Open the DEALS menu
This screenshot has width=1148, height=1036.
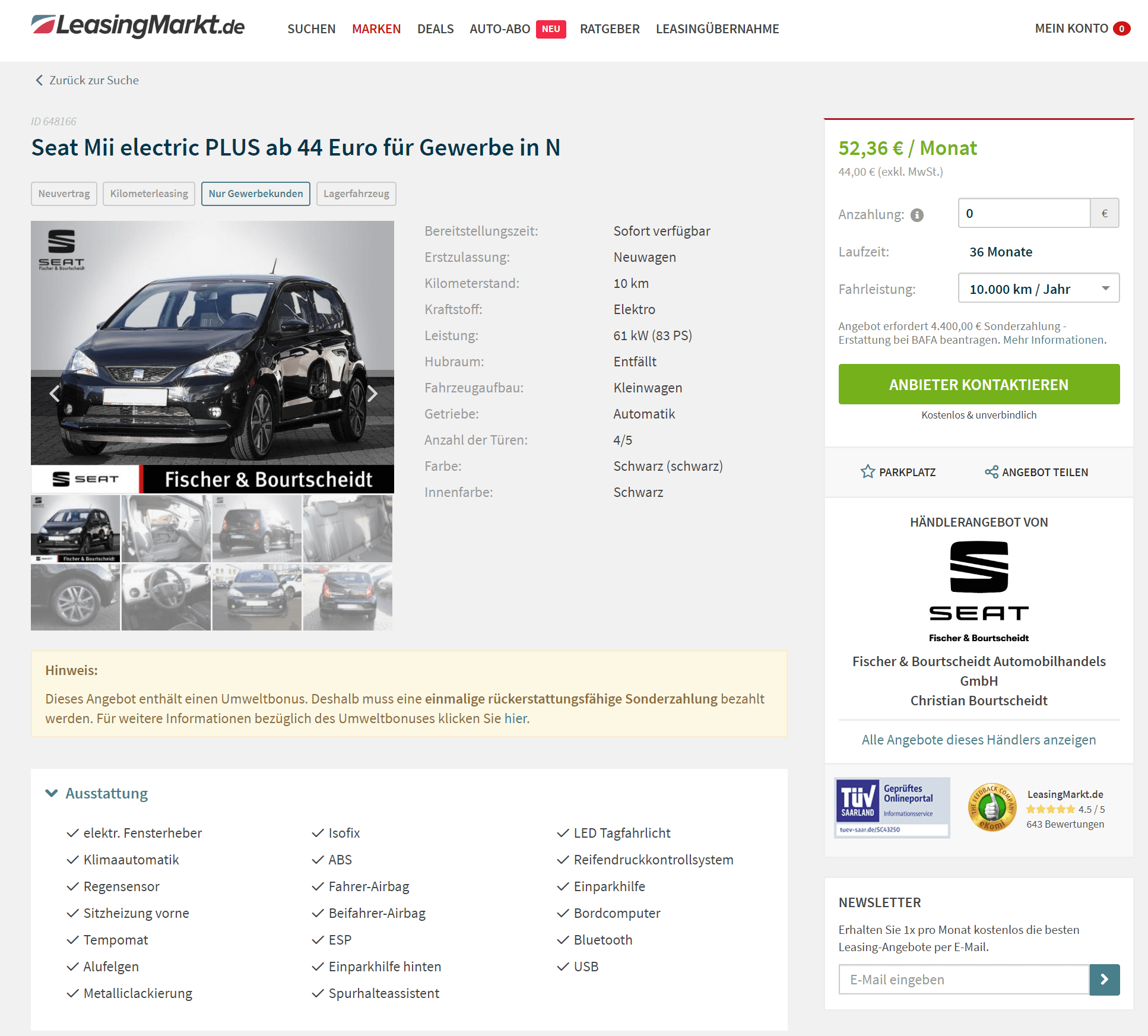[x=436, y=28]
